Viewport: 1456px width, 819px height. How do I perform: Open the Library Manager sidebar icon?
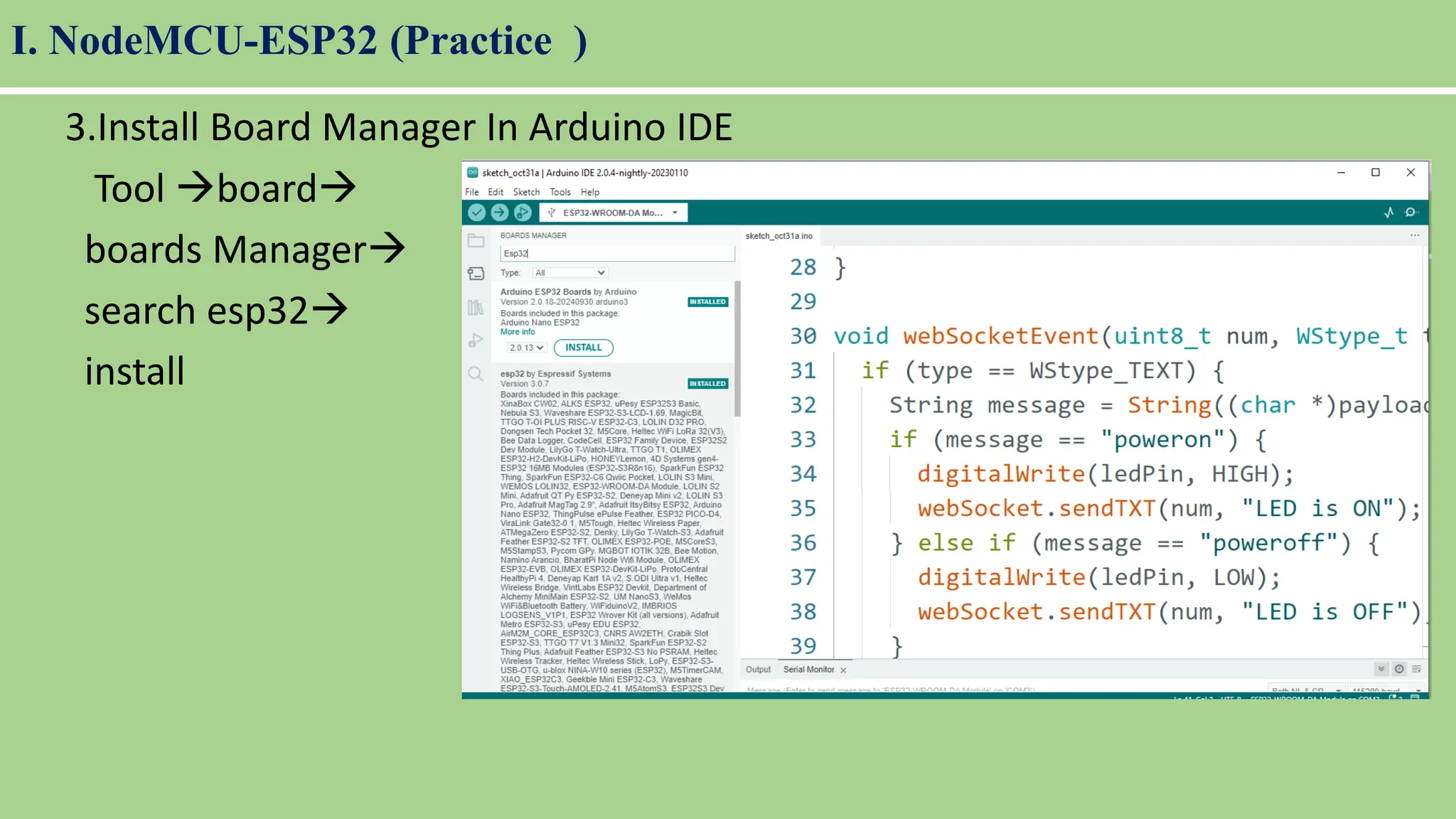[476, 307]
